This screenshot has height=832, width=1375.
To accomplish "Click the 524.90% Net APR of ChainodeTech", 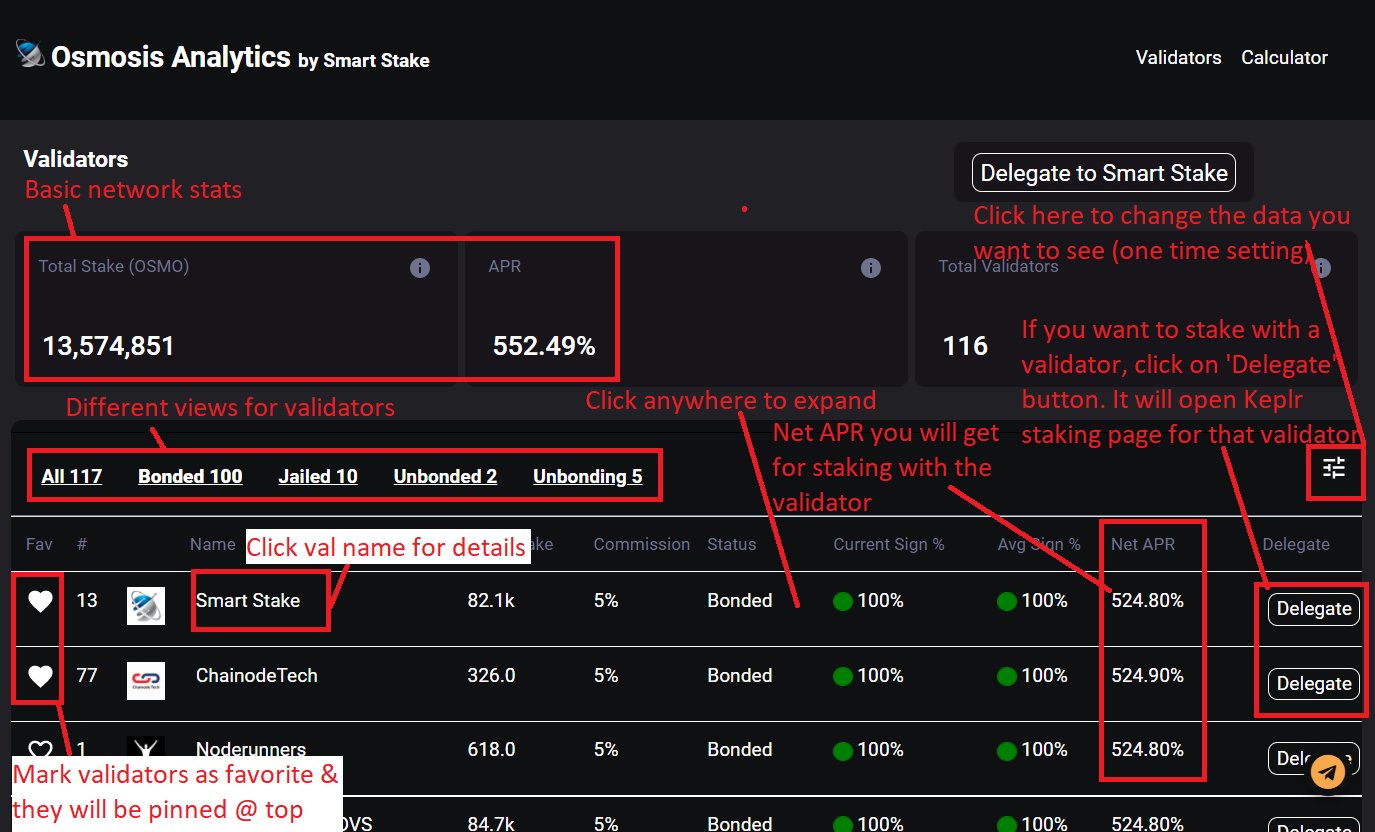I will point(1147,676).
